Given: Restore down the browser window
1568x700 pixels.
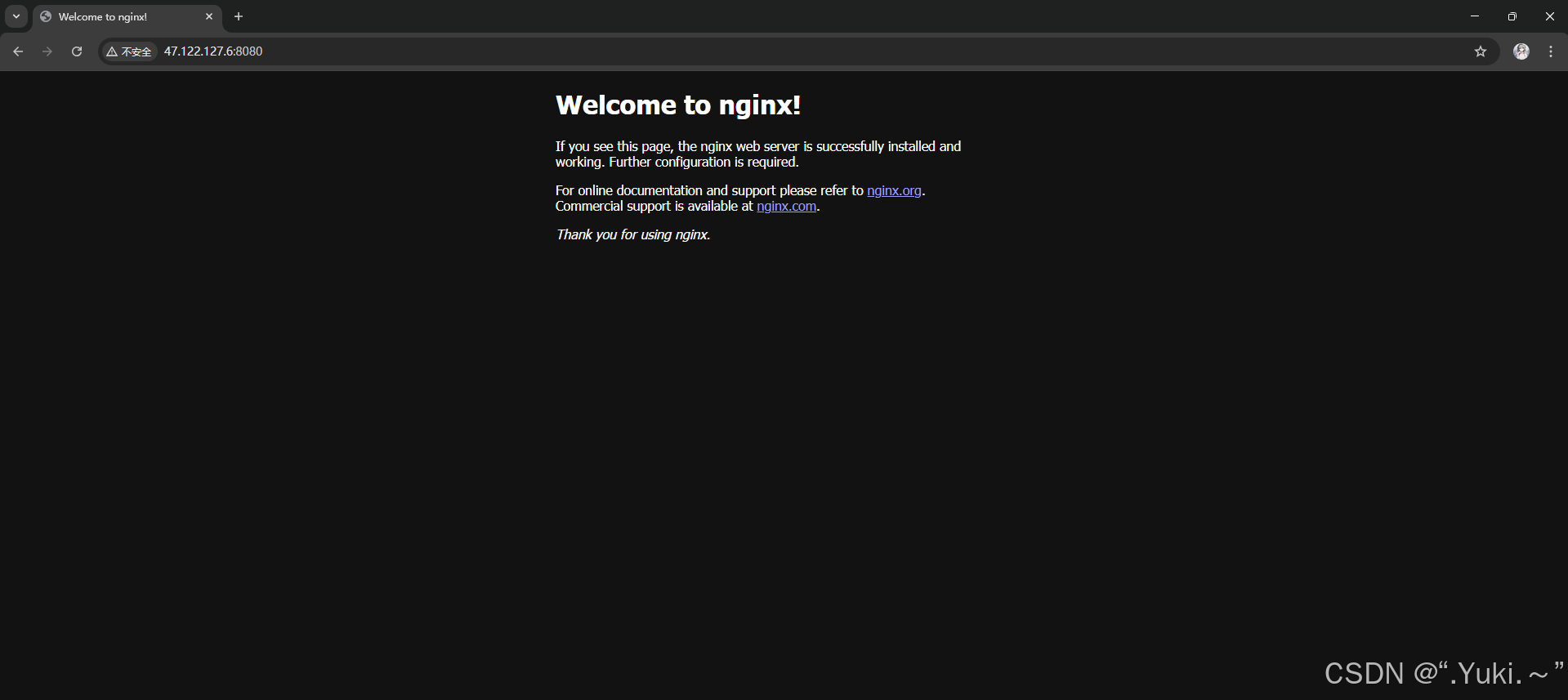Looking at the screenshot, I should 1512,16.
